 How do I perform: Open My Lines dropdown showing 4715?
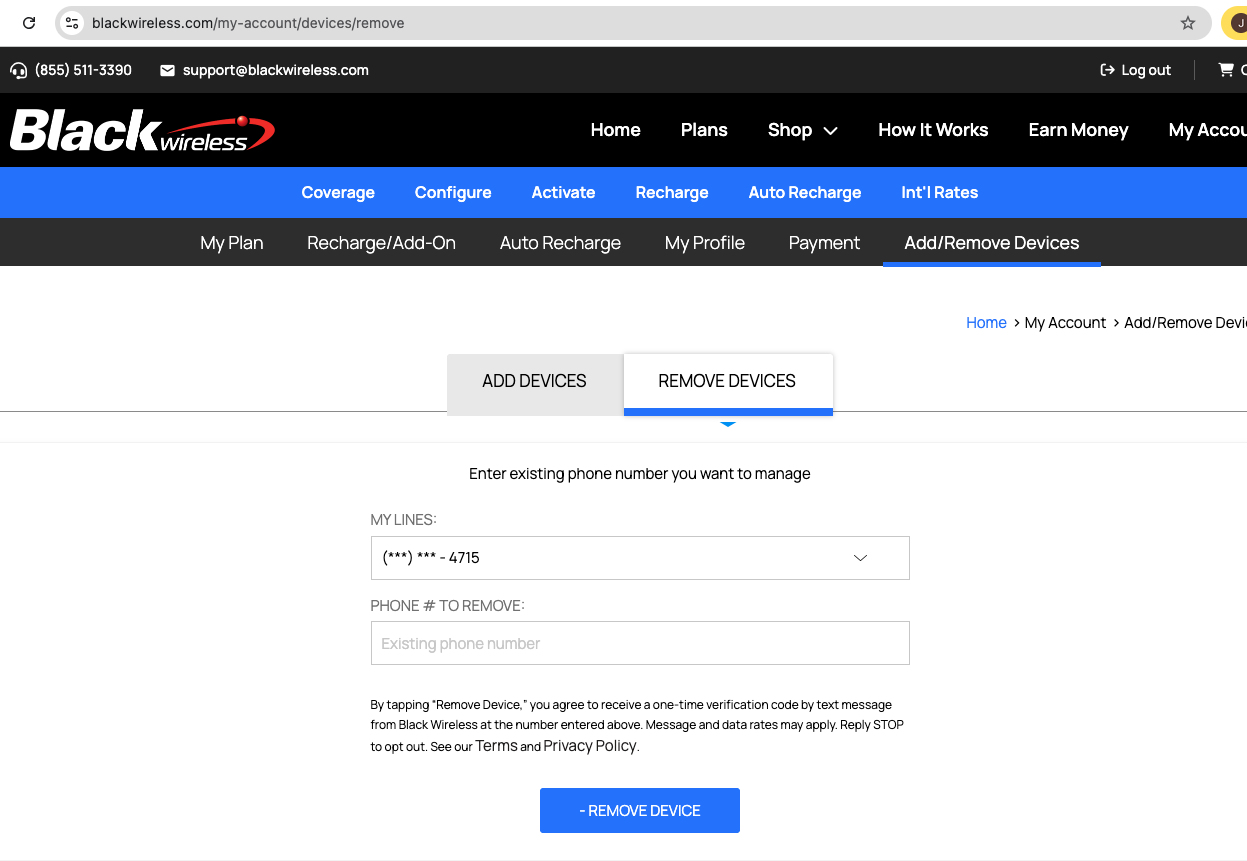[640, 558]
